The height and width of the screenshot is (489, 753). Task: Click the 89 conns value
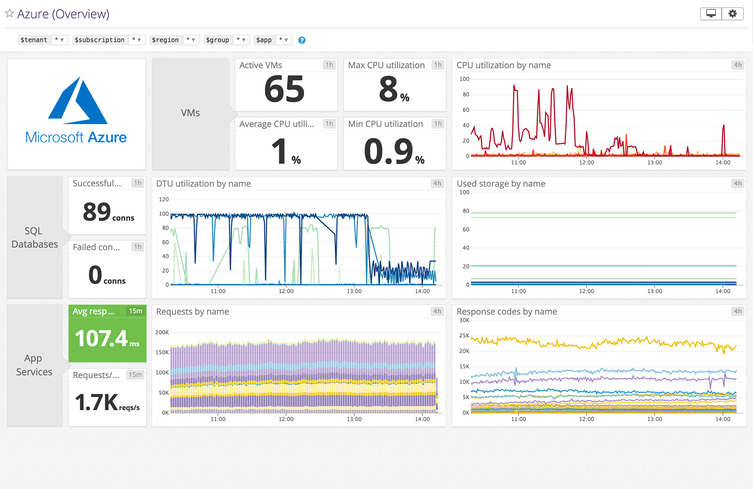108,212
